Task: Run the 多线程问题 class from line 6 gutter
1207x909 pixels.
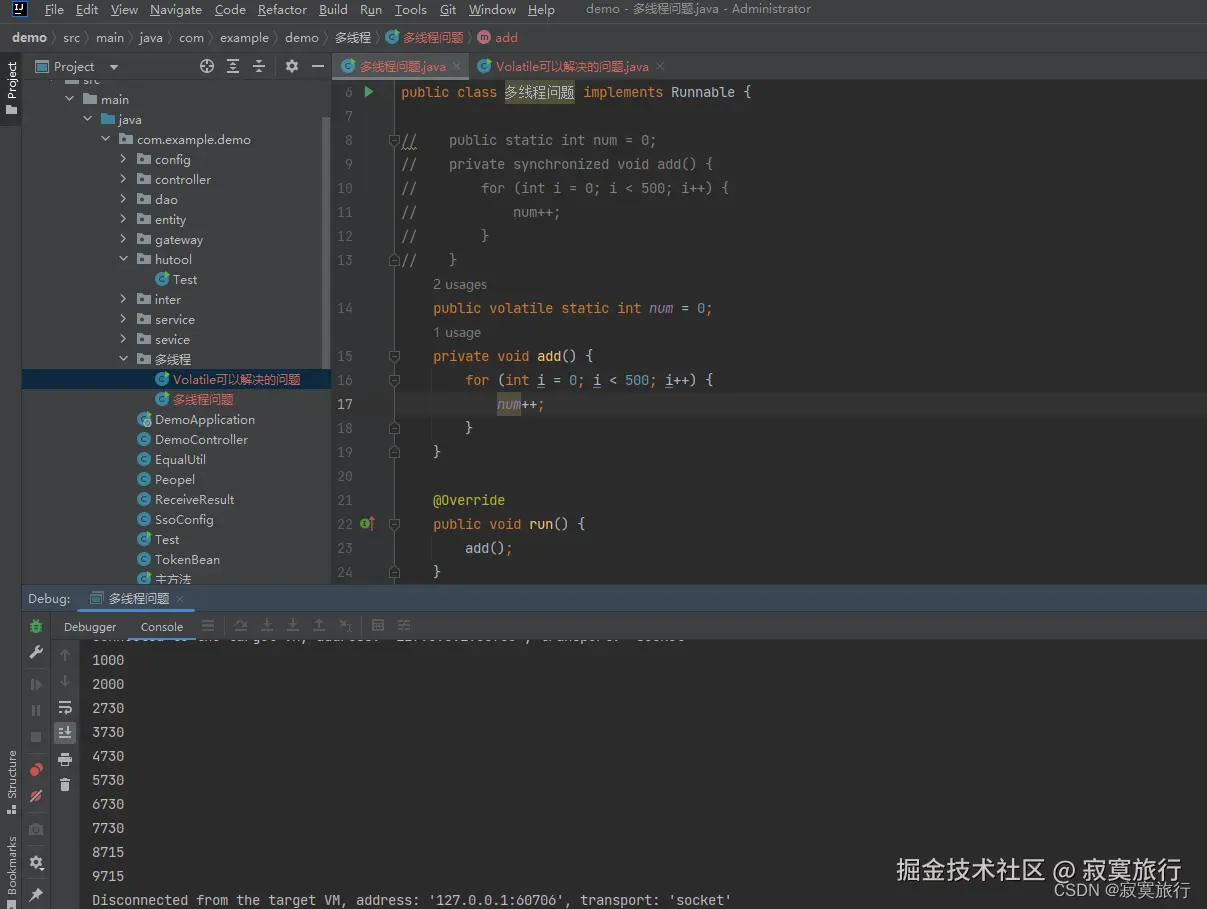Action: click(x=369, y=92)
